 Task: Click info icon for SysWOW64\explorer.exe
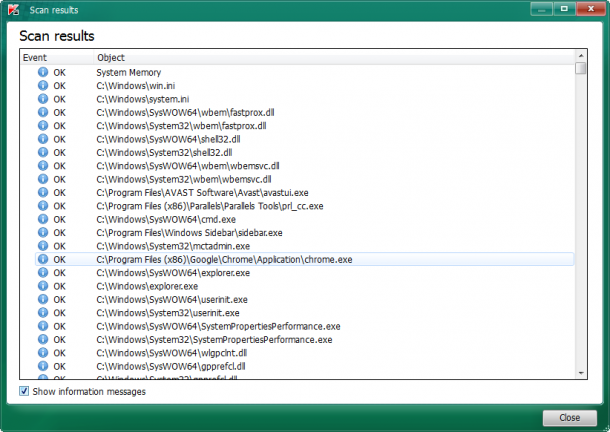coord(43,272)
